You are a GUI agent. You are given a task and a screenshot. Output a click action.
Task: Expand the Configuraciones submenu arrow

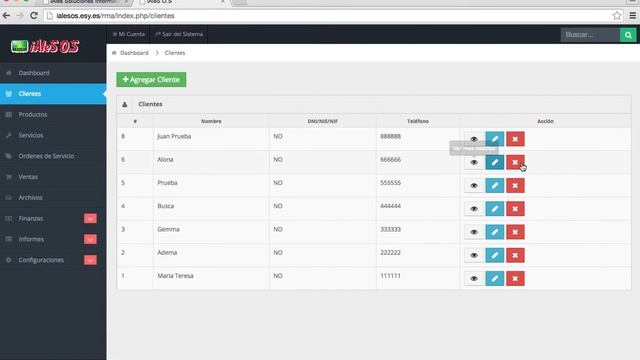(90, 260)
